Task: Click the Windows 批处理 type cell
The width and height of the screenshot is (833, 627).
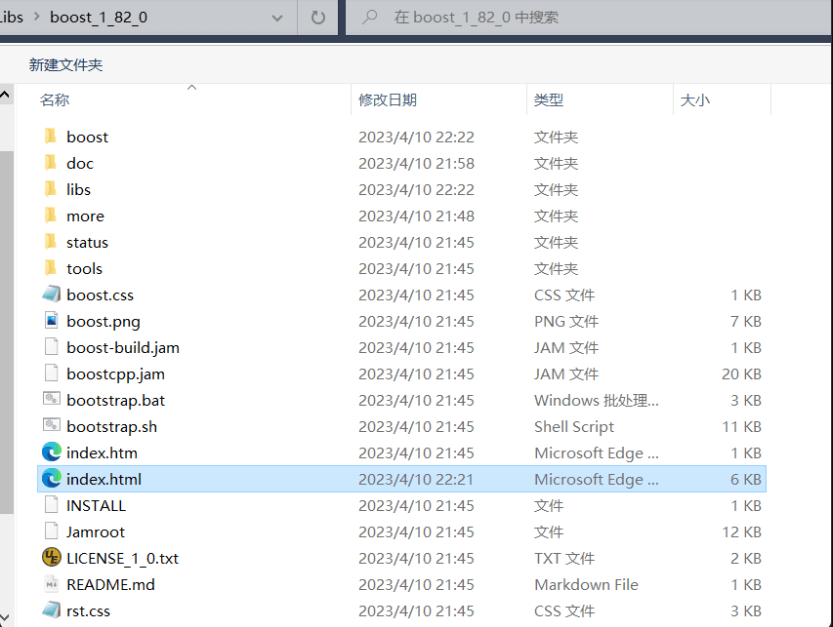Action: (x=596, y=400)
